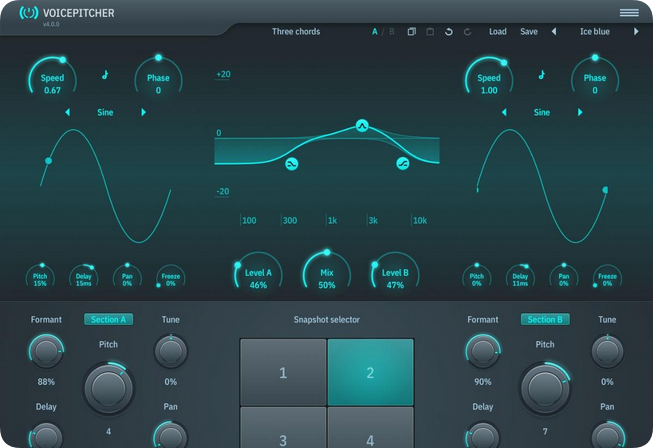Undo the last change

pyautogui.click(x=449, y=32)
